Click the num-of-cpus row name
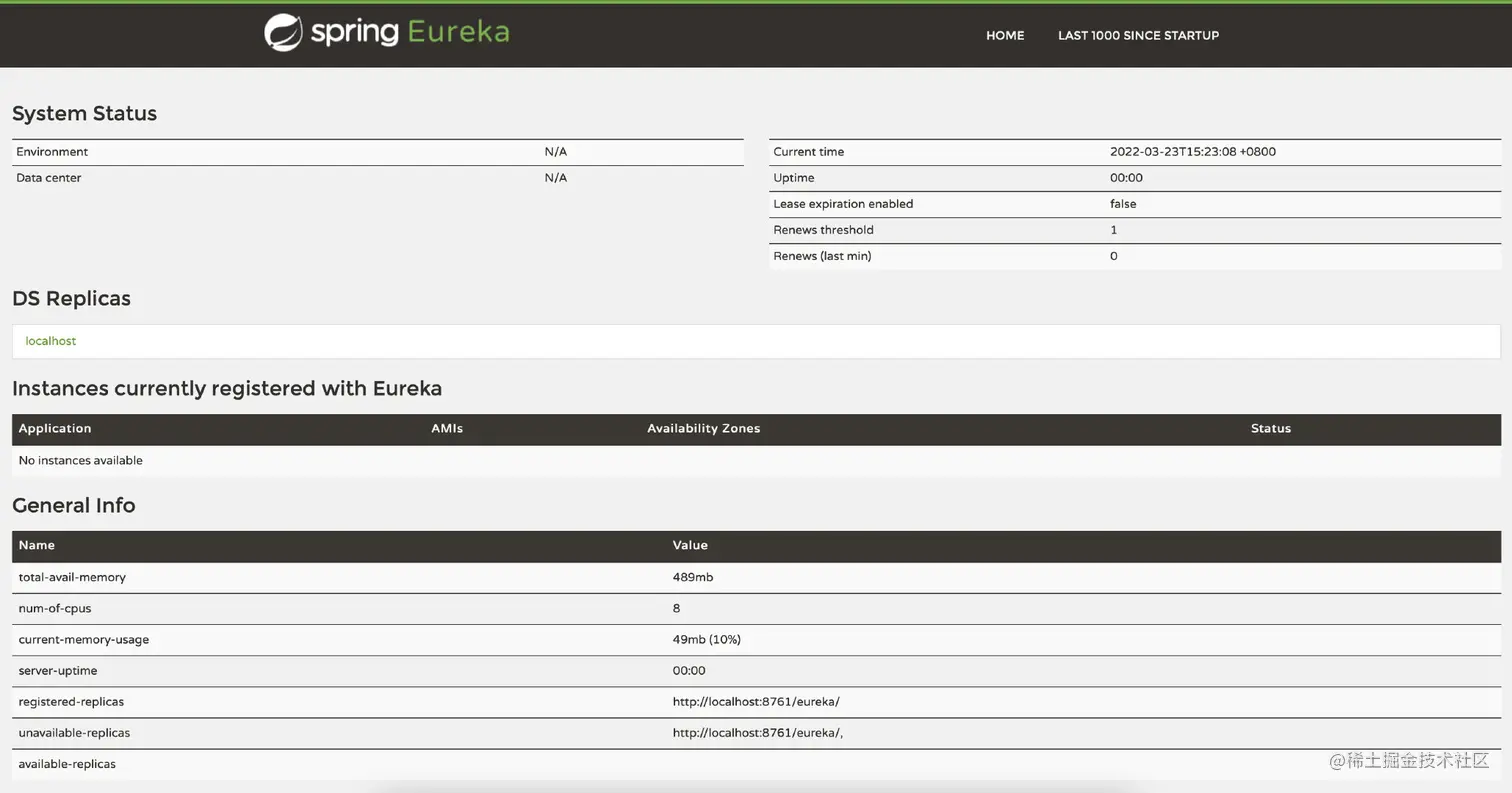Screen dimensions: 1512x793 point(55,608)
